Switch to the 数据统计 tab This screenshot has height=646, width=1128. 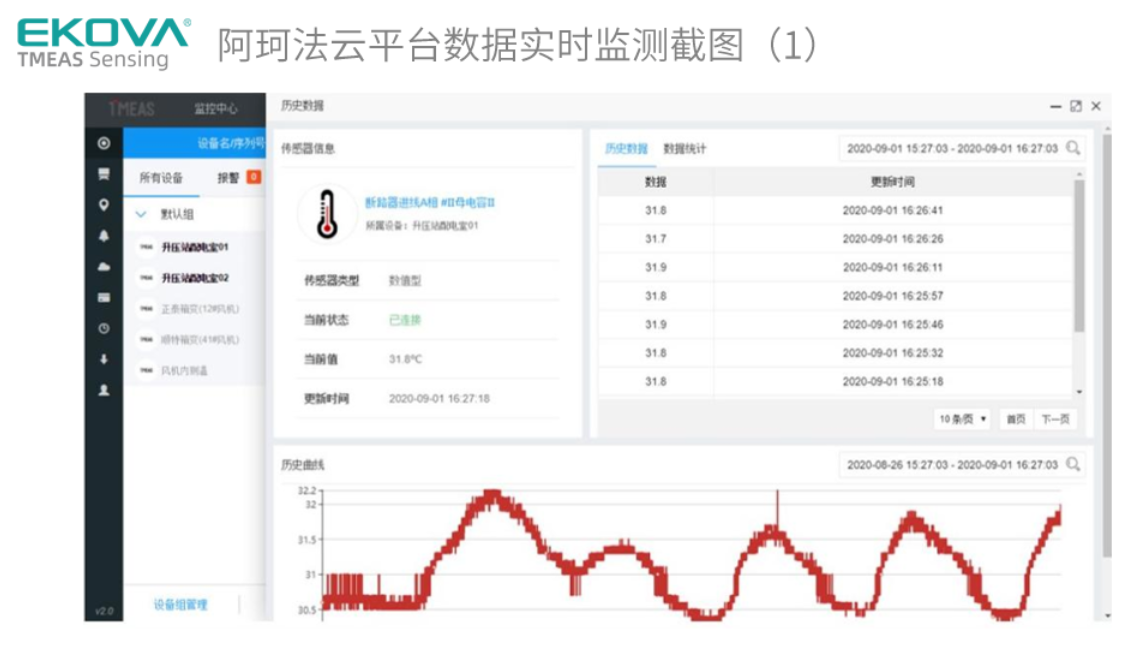(685, 149)
